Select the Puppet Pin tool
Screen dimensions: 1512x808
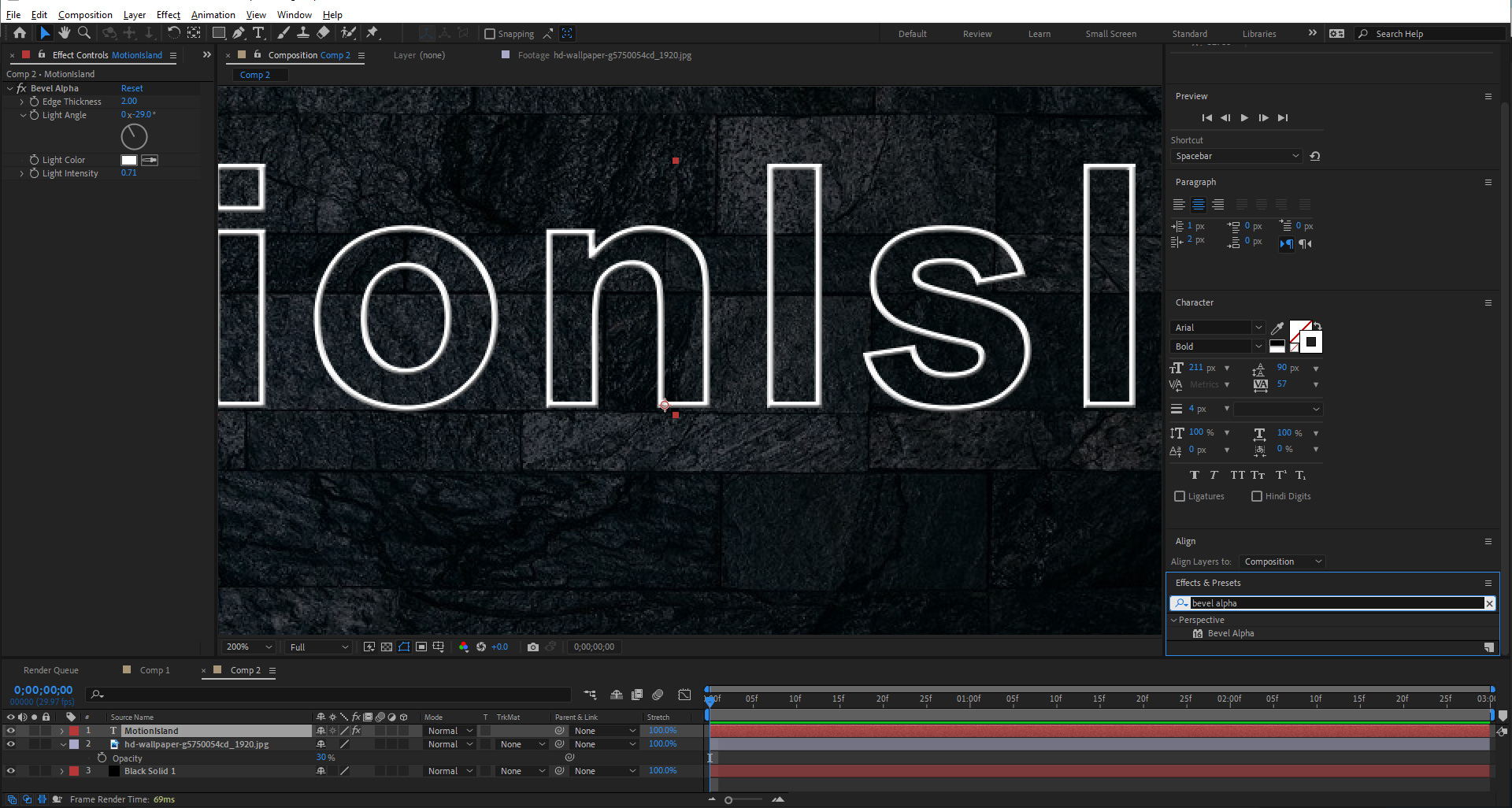click(x=372, y=33)
